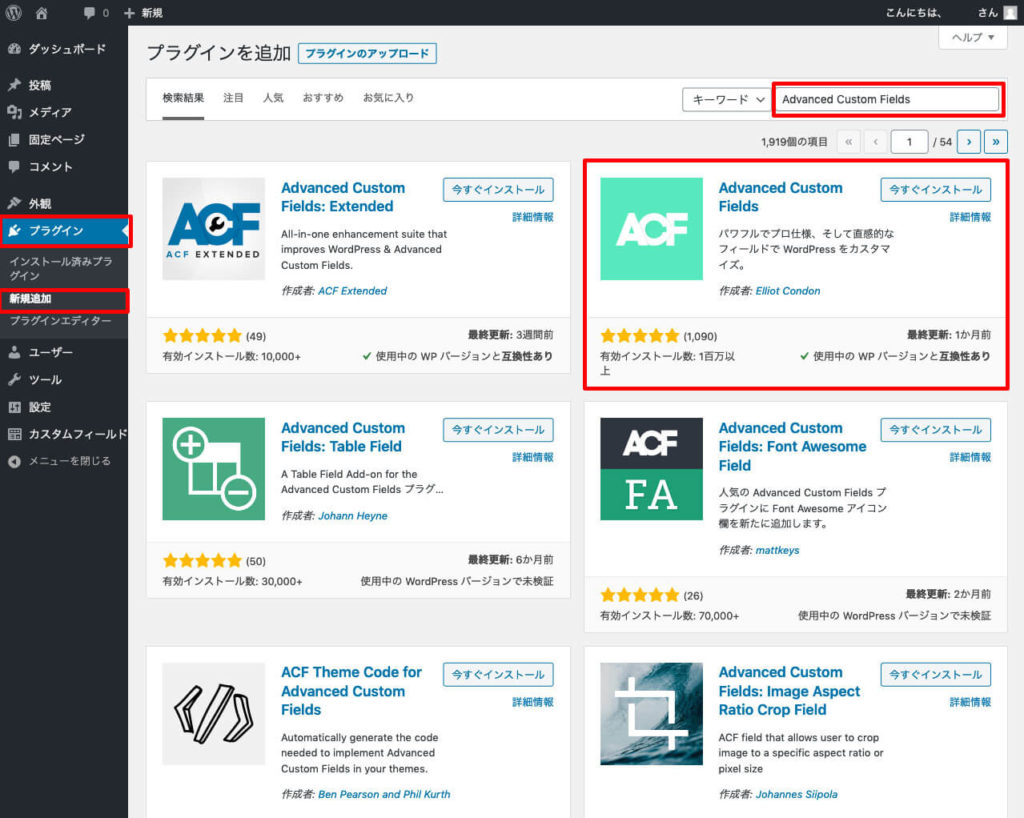This screenshot has width=1024, height=818.
Task: Open 外観 in the sidebar
Action: pos(64,204)
